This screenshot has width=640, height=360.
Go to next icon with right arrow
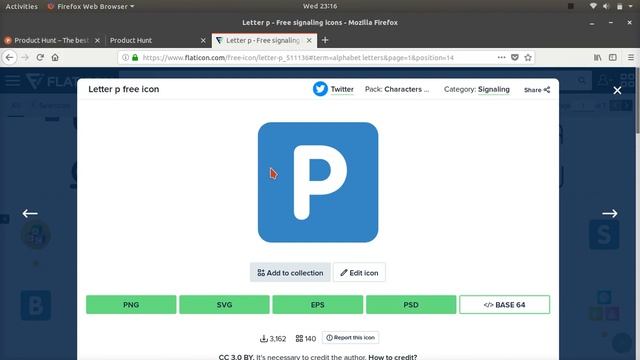point(610,213)
